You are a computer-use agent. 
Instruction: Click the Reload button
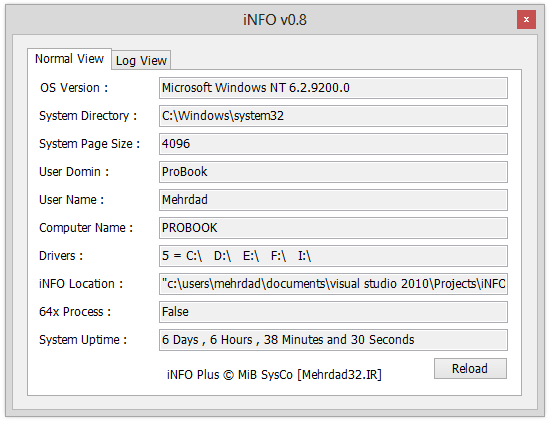(x=470, y=368)
